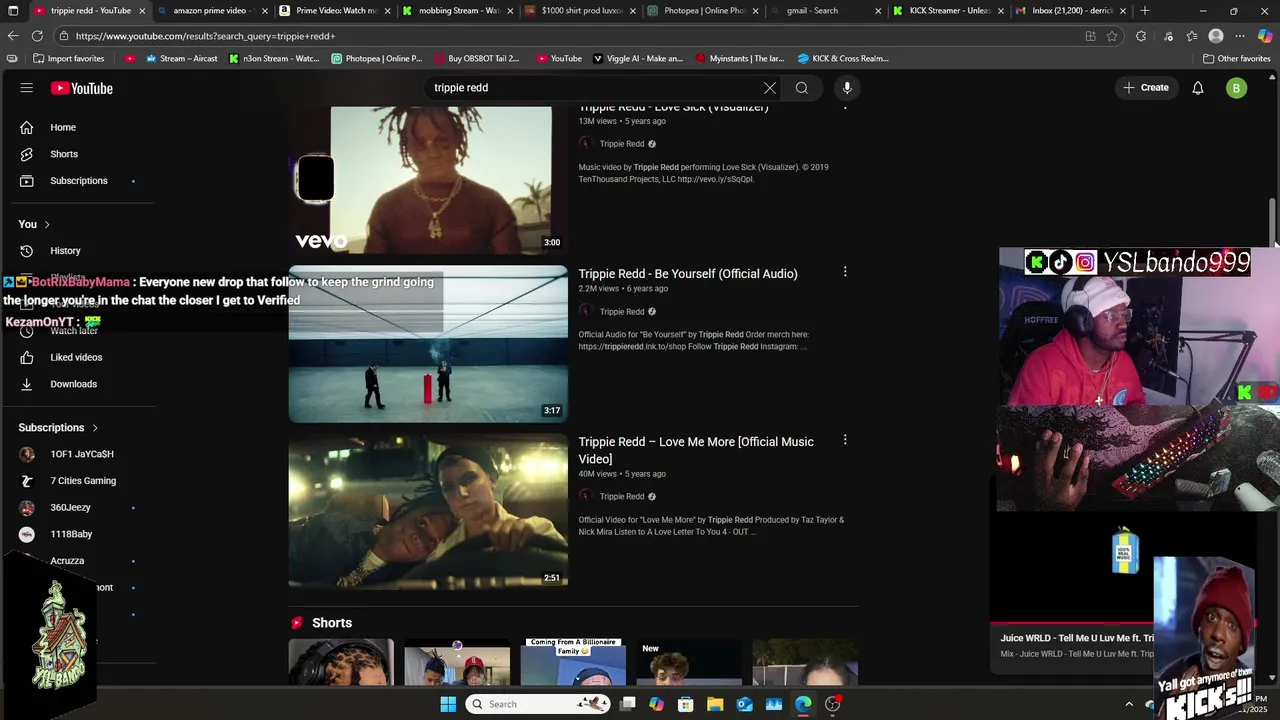Open the YouTube notifications bell

tap(1198, 88)
